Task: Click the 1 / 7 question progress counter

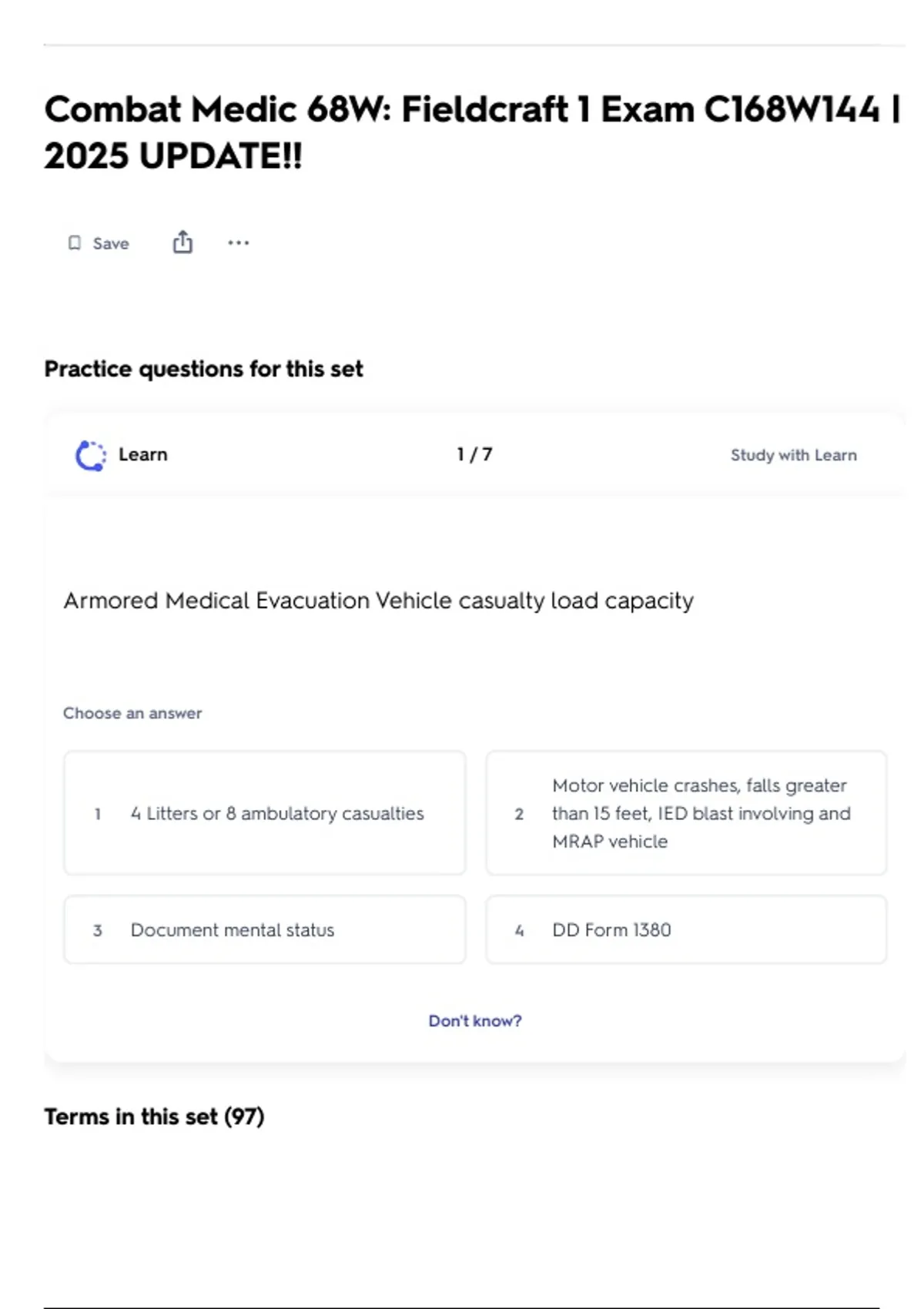Action: pos(474,454)
